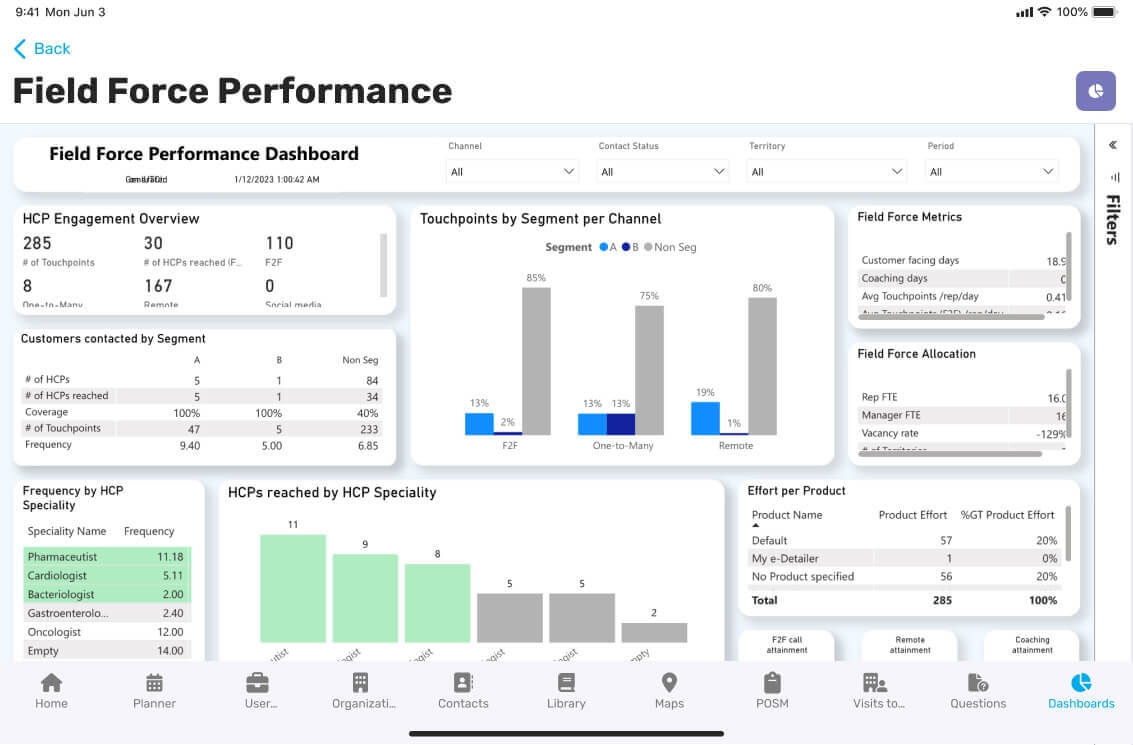The image size is (1133, 745).
Task: Tap the Back chevron arrow
Action: point(20,48)
